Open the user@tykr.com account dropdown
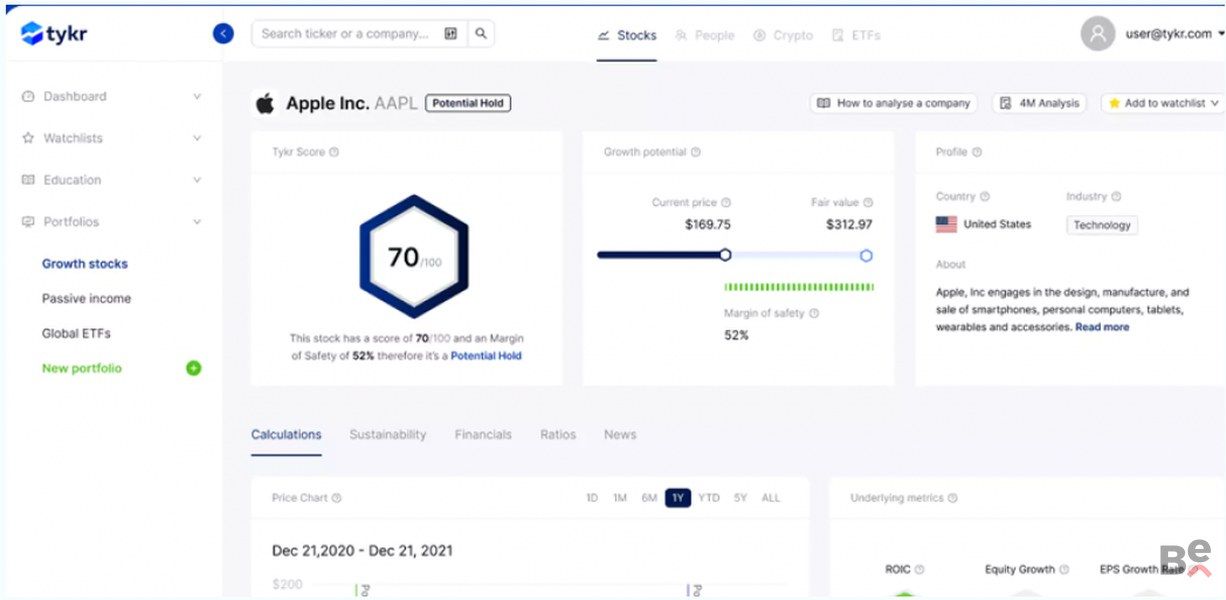This screenshot has width=1226, height=600. [1174, 34]
